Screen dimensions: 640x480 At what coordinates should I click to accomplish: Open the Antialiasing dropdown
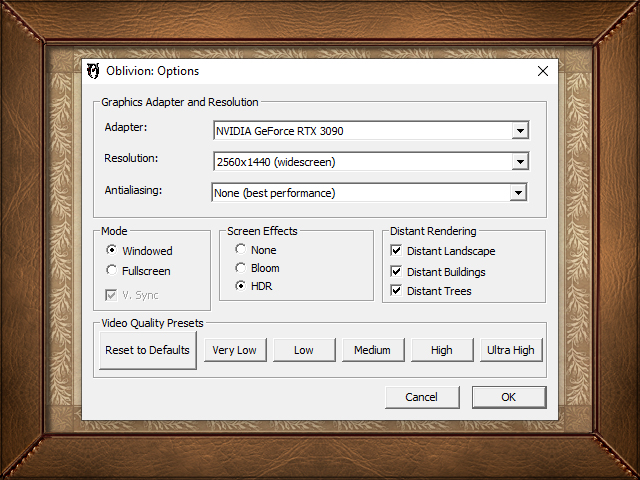[518, 193]
